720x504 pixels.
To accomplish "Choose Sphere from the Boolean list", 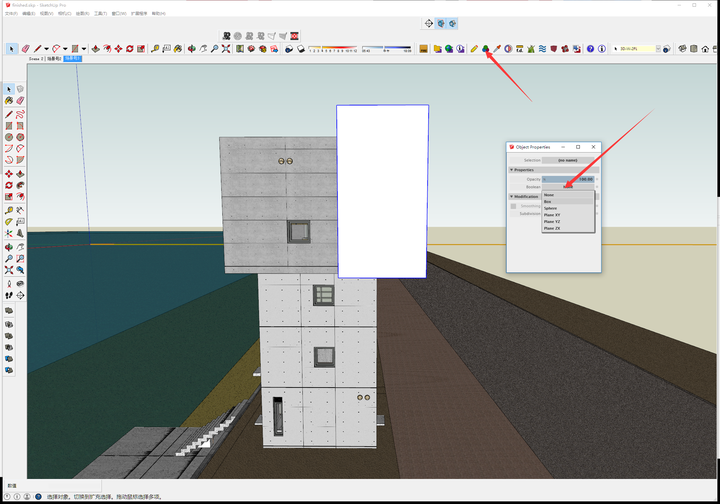I will pos(551,208).
